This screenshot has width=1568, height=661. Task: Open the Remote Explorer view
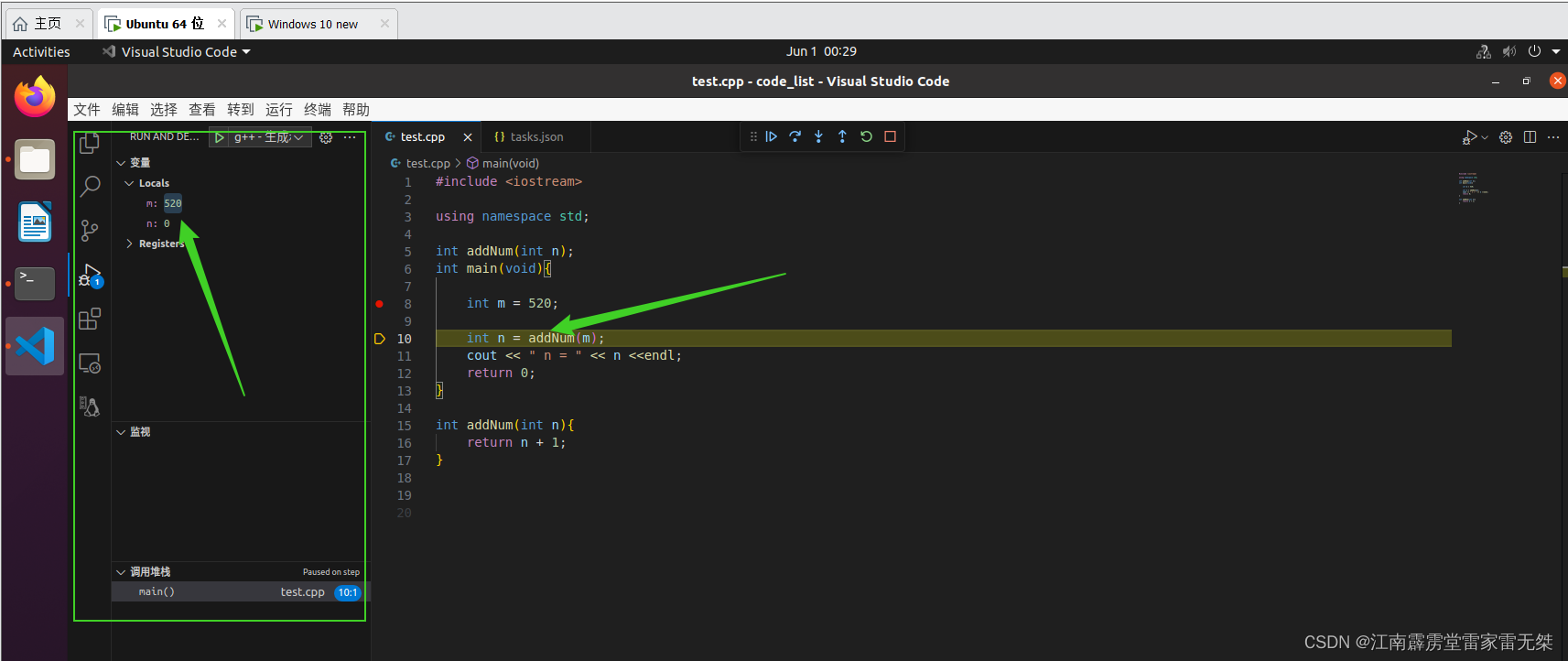pyautogui.click(x=90, y=363)
